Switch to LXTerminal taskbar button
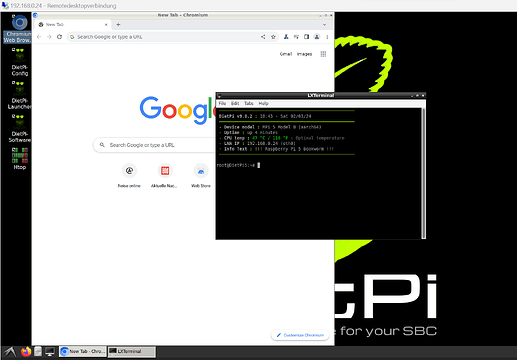This screenshot has width=517, height=360. 132,351
